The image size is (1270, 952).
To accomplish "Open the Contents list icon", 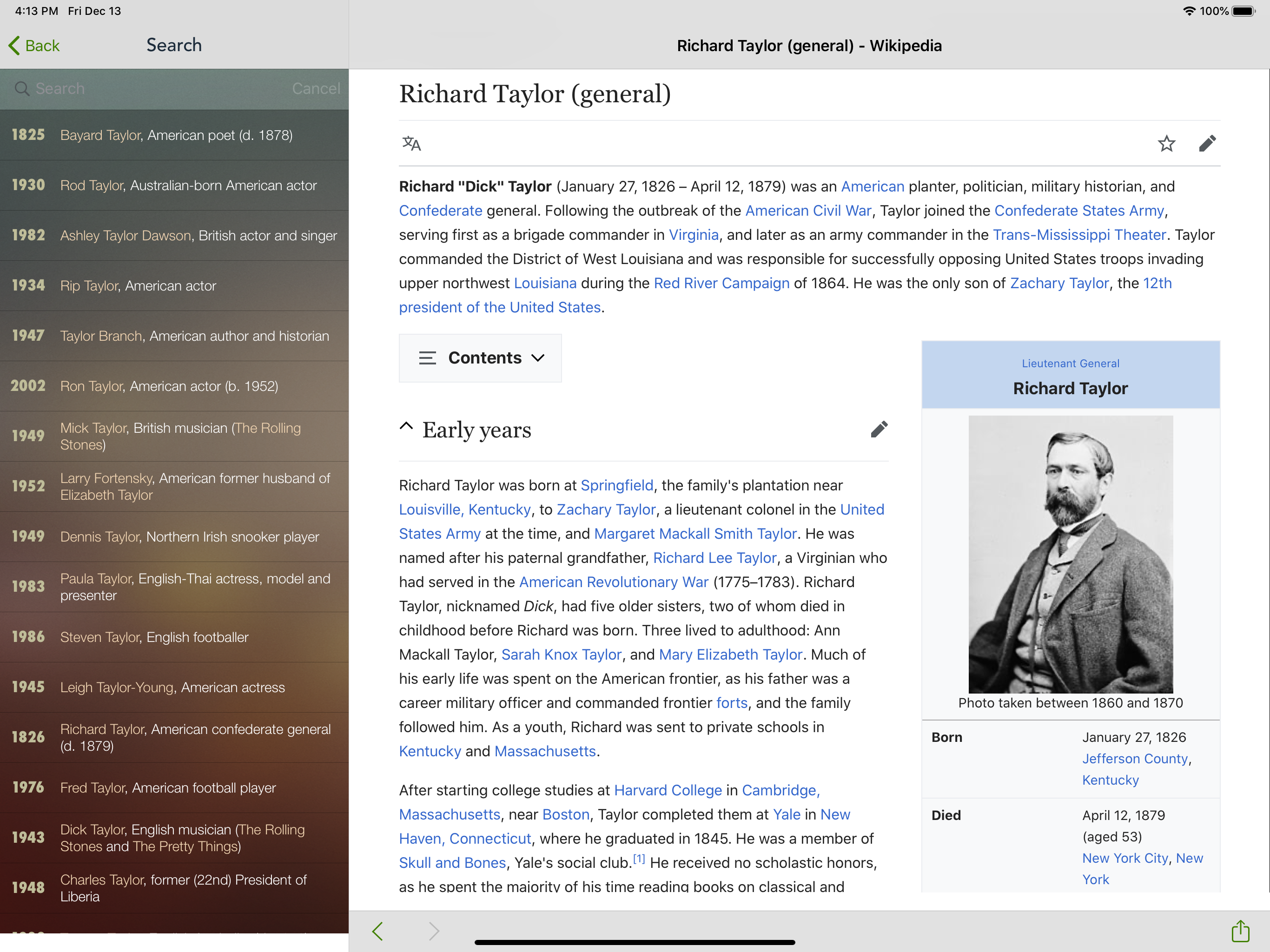I will (x=427, y=358).
